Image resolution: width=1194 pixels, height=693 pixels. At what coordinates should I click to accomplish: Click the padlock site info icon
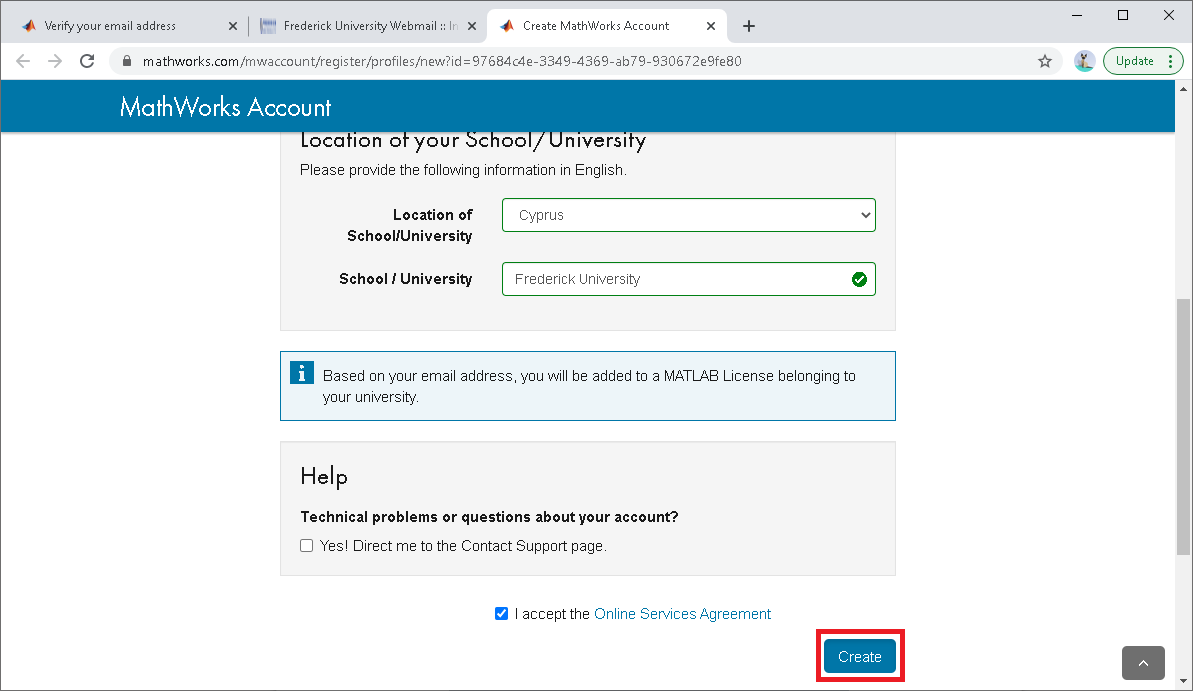click(x=127, y=61)
